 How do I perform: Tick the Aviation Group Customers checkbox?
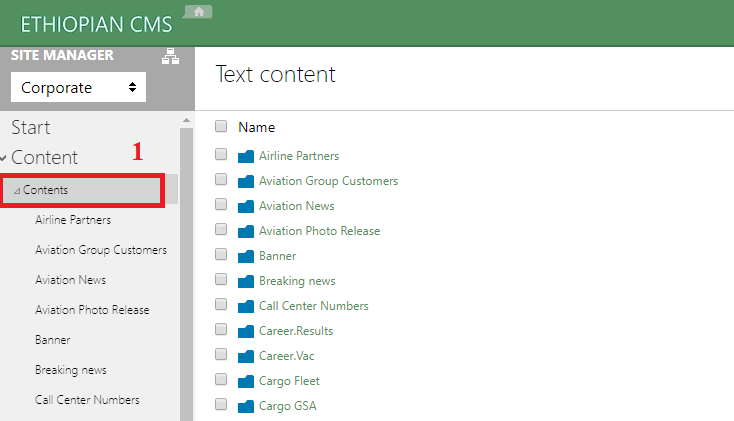pos(221,179)
